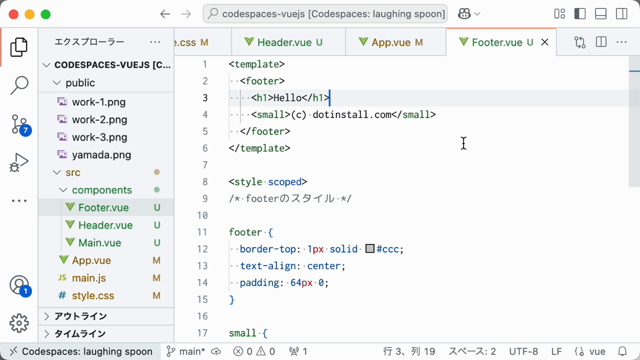The width and height of the screenshot is (640, 360).
Task: Click the Copilot icon in title bar
Action: [x=464, y=14]
